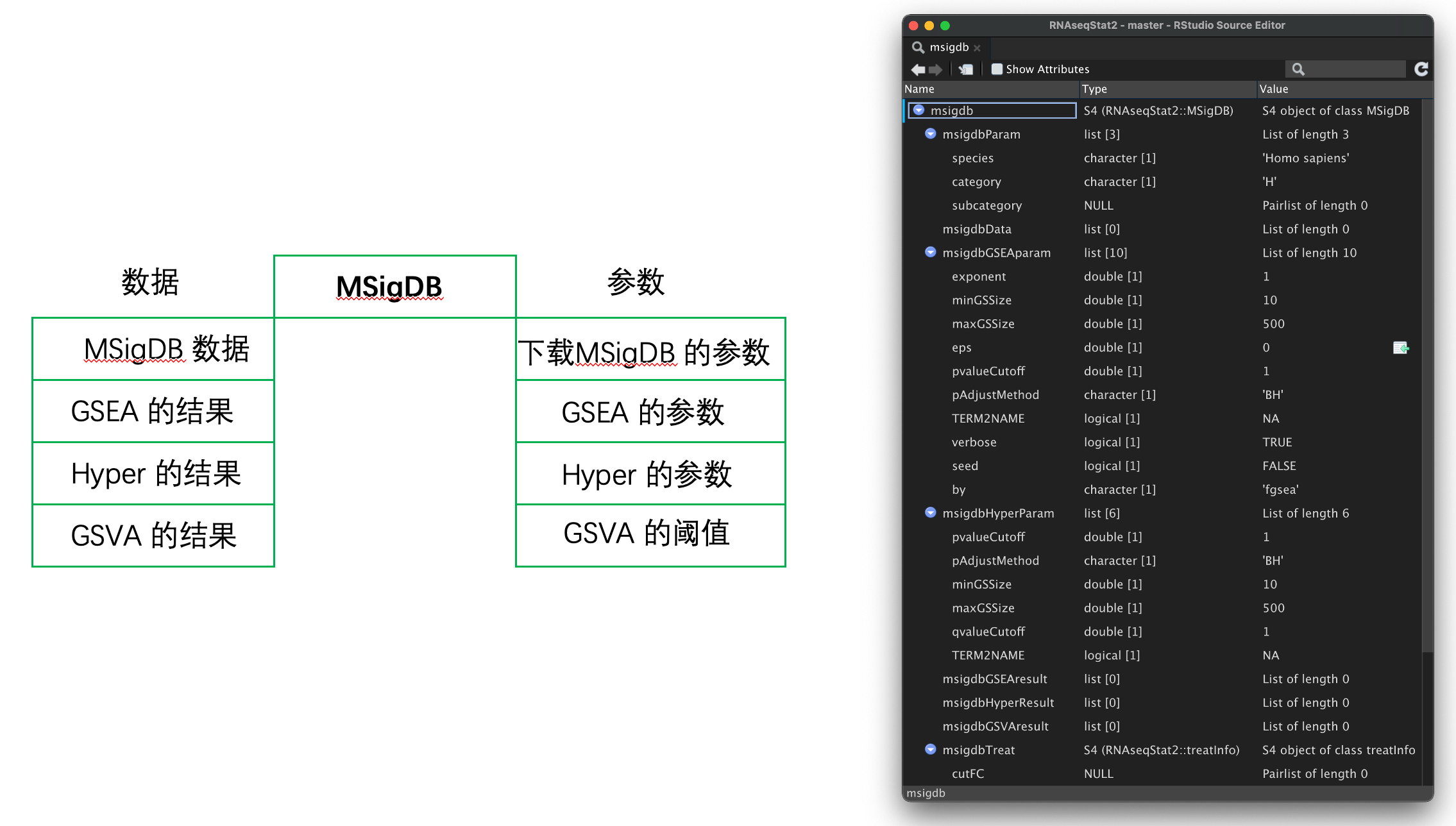Click the forward navigation arrow
The height and width of the screenshot is (826, 1456).
(x=936, y=69)
